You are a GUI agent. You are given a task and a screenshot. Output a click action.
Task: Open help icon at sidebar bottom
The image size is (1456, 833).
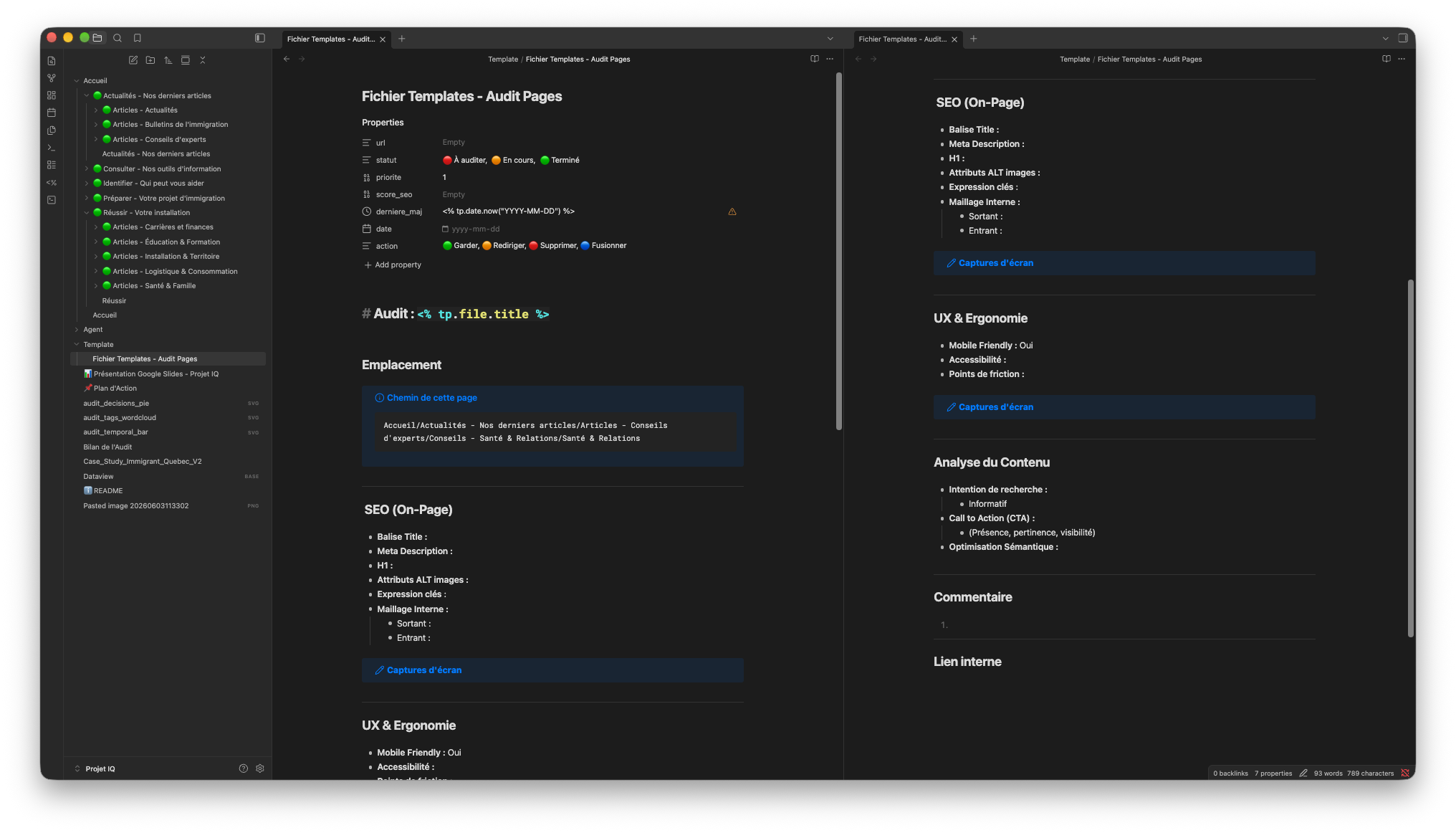[x=244, y=768]
